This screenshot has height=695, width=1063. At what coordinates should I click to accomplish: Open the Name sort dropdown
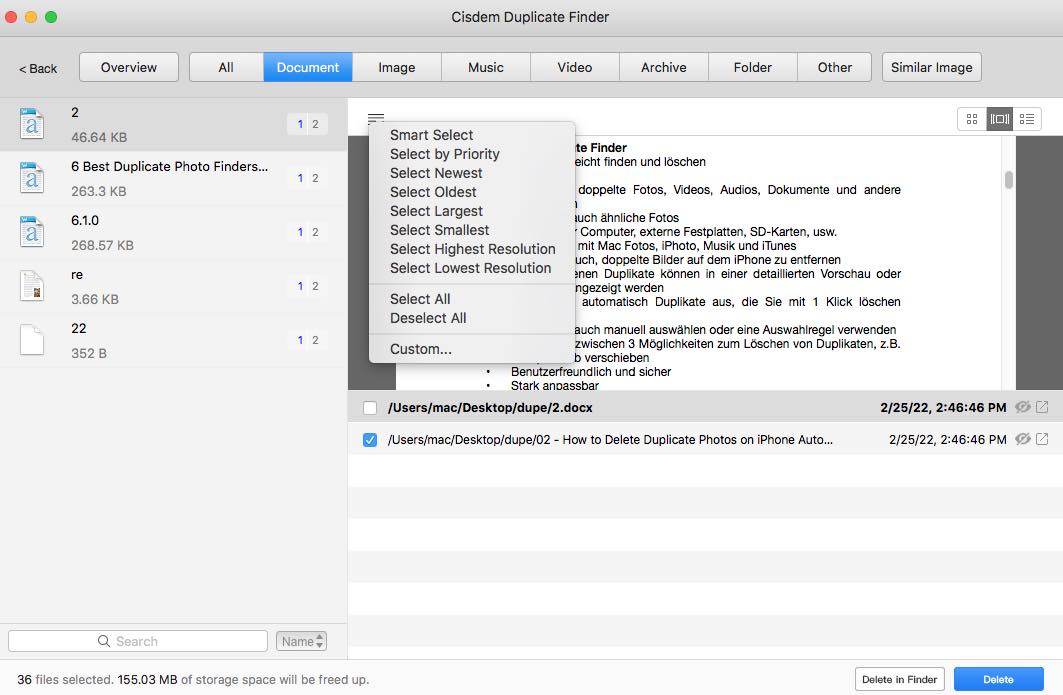(x=302, y=641)
